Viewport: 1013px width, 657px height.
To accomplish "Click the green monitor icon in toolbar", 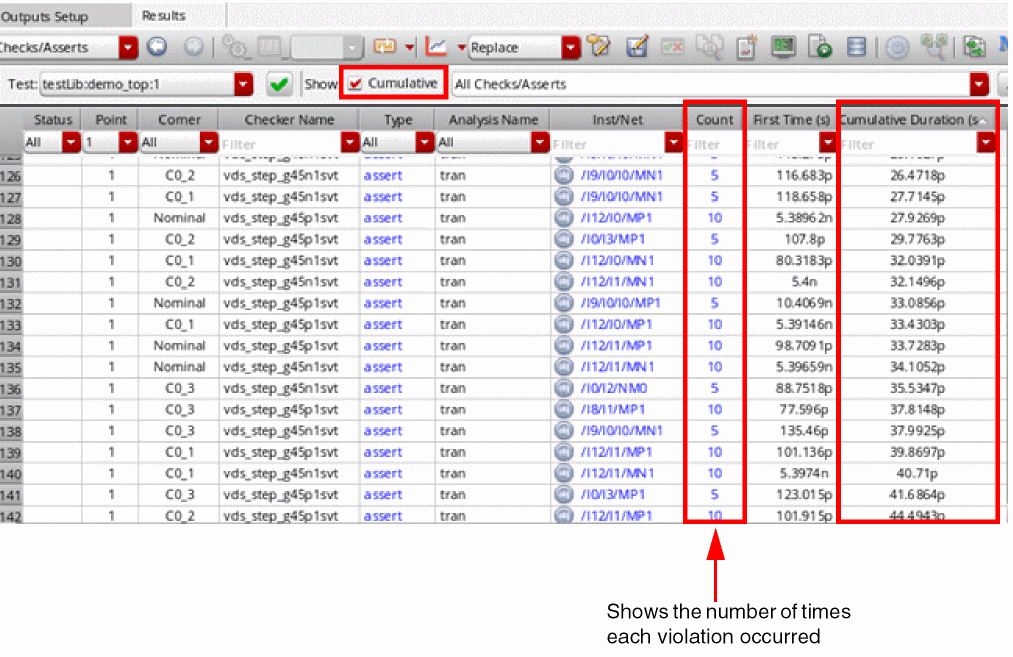I will click(x=783, y=47).
